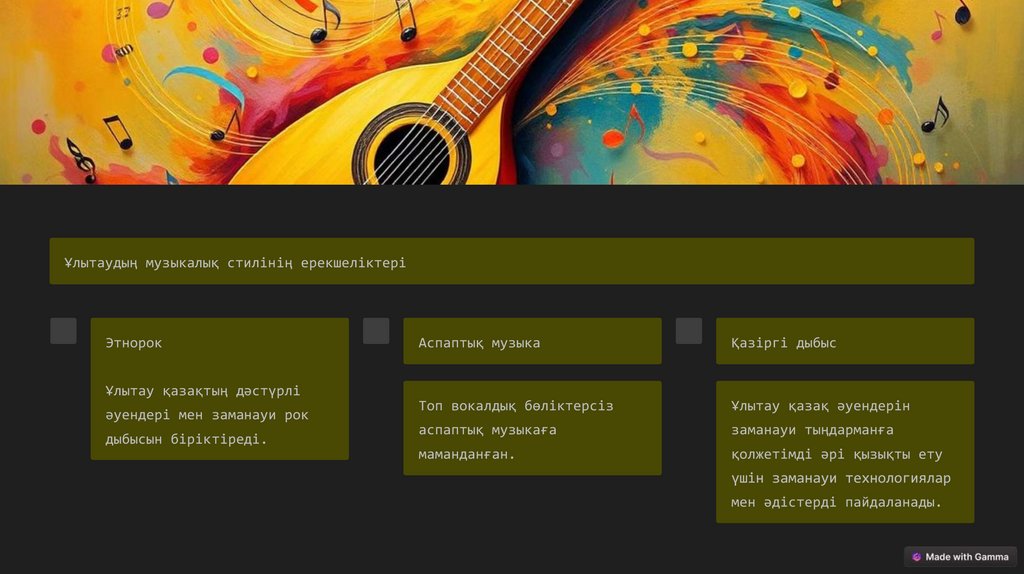Click the gray square icon beside Этнорок

pos(63,331)
